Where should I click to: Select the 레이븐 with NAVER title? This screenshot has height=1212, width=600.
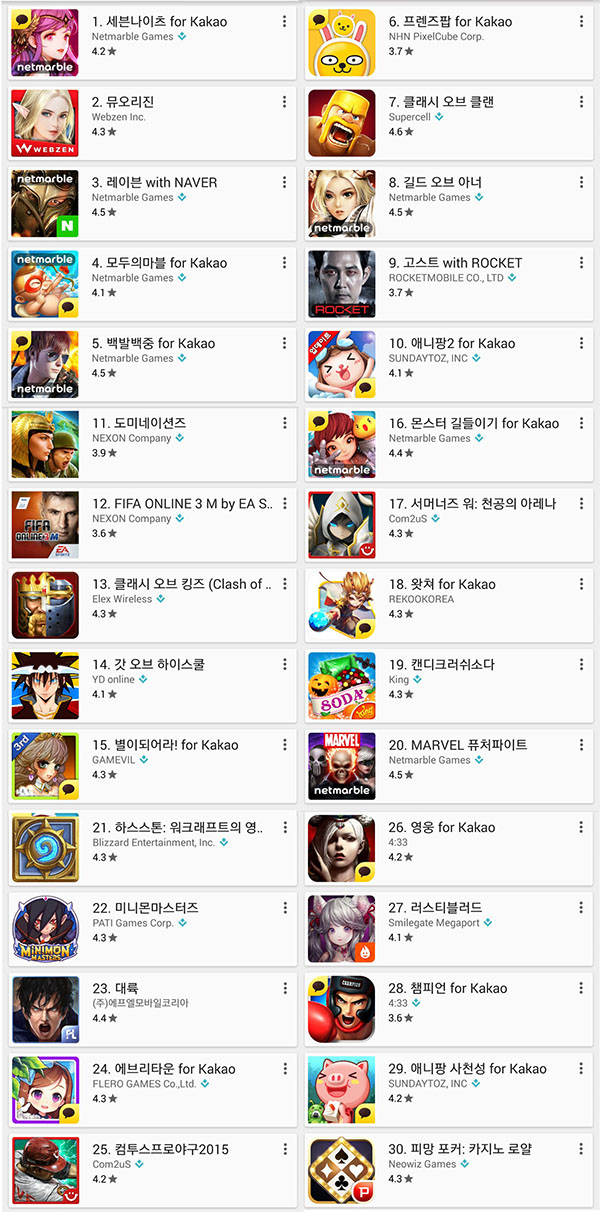[154, 182]
